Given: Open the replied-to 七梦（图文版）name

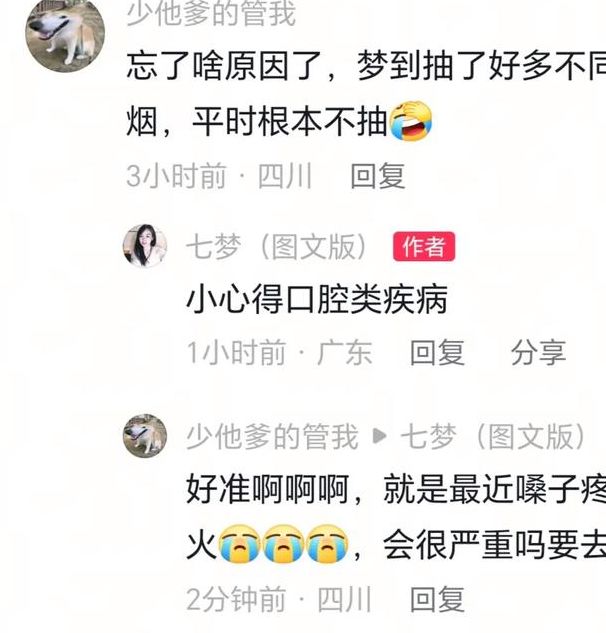Looking at the screenshot, I should click(493, 436).
